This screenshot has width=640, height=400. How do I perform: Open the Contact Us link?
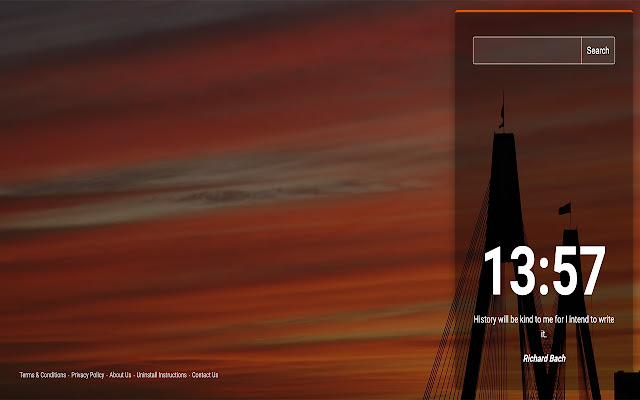(x=205, y=375)
